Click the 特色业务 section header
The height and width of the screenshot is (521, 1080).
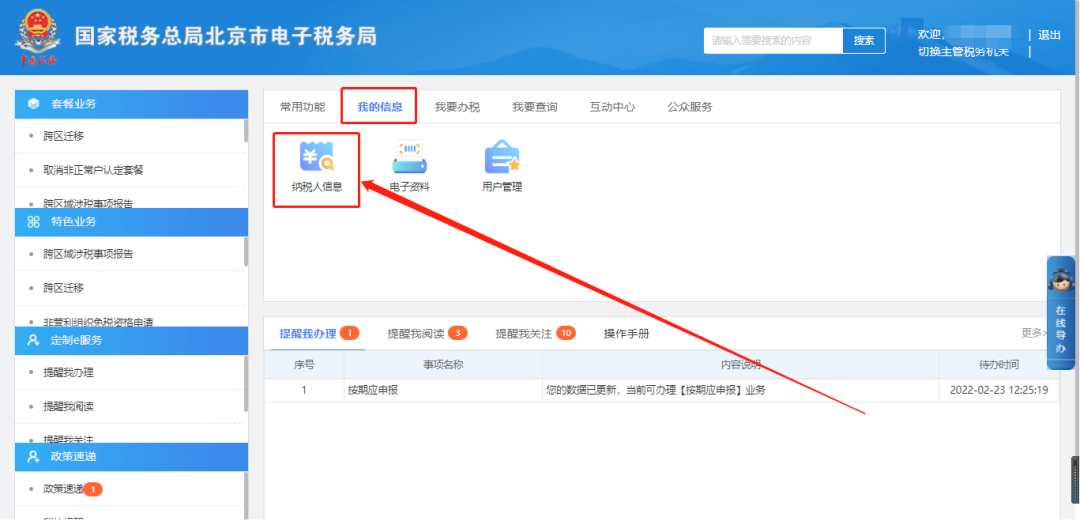[131, 222]
